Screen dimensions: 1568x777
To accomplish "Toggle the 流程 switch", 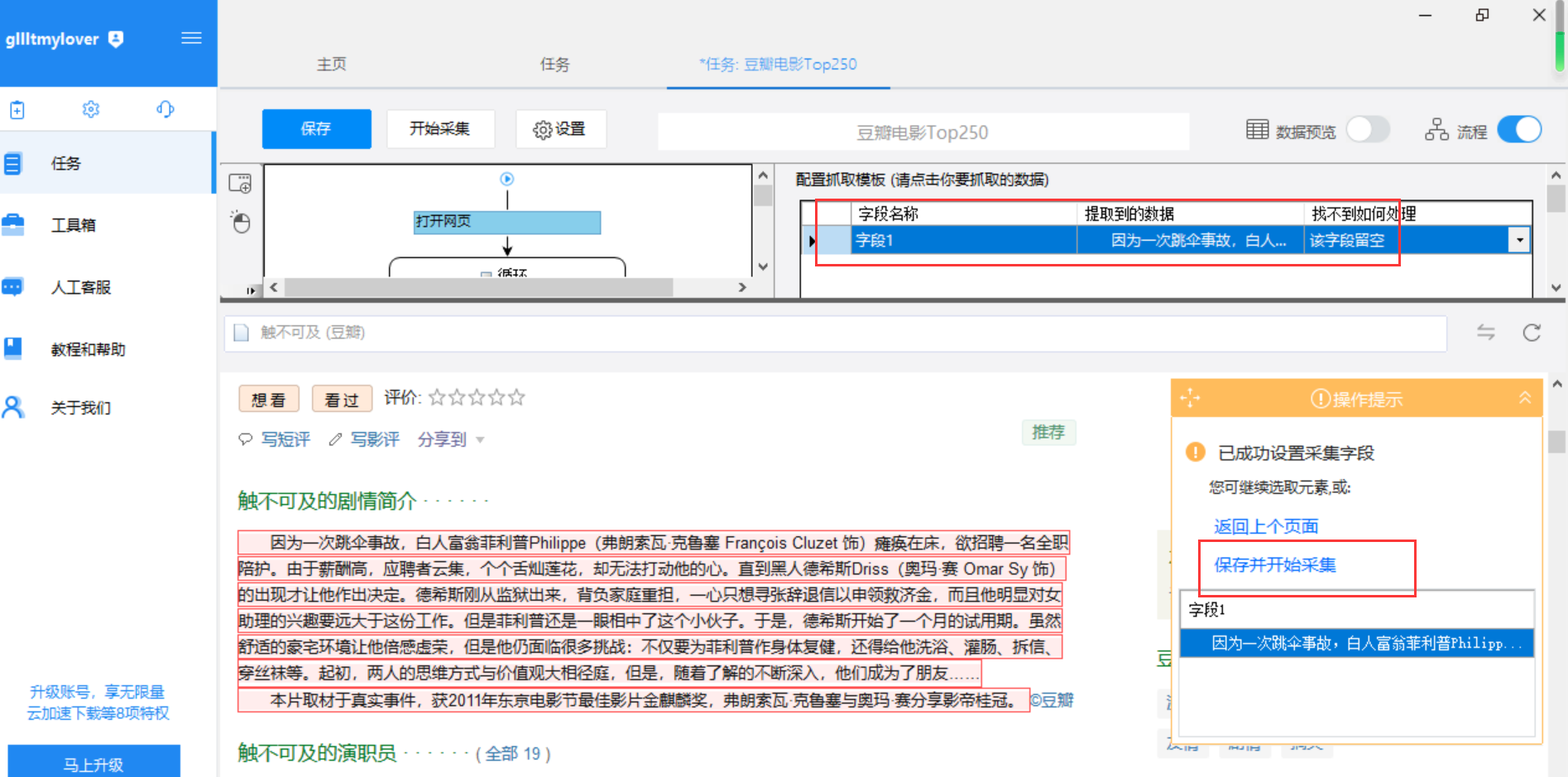I will click(1519, 130).
